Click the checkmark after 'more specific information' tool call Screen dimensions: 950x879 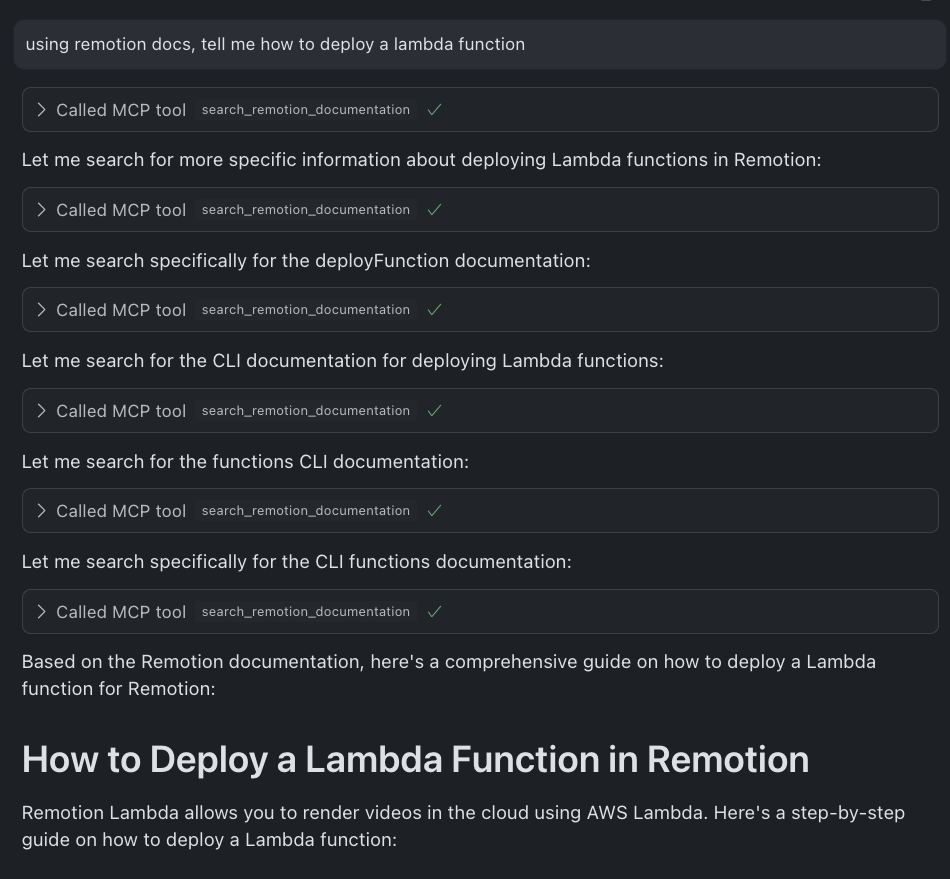coord(434,210)
